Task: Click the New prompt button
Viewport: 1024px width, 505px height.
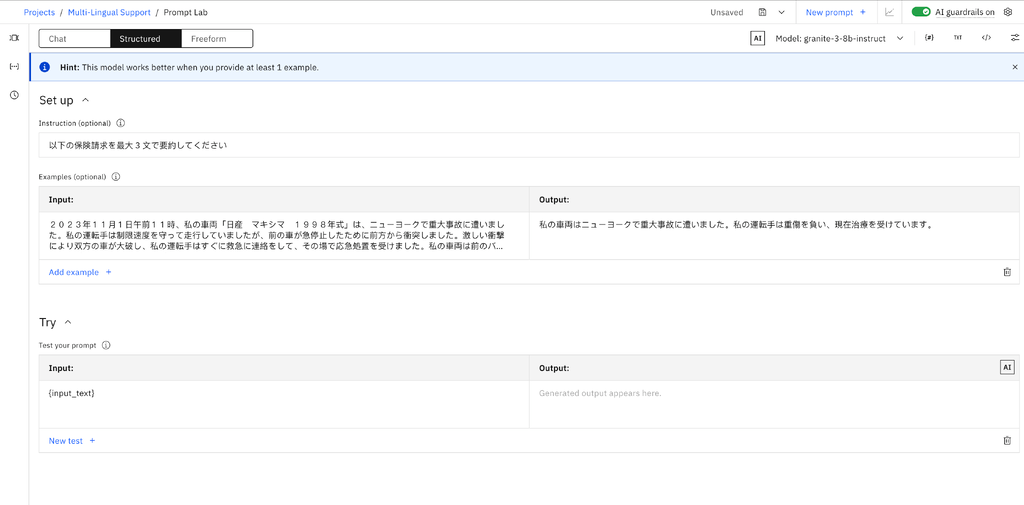Action: click(x=836, y=12)
